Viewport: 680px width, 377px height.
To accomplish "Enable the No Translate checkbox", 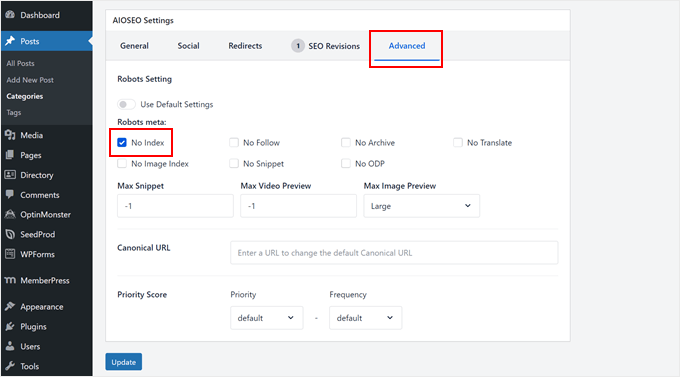I will 458,142.
